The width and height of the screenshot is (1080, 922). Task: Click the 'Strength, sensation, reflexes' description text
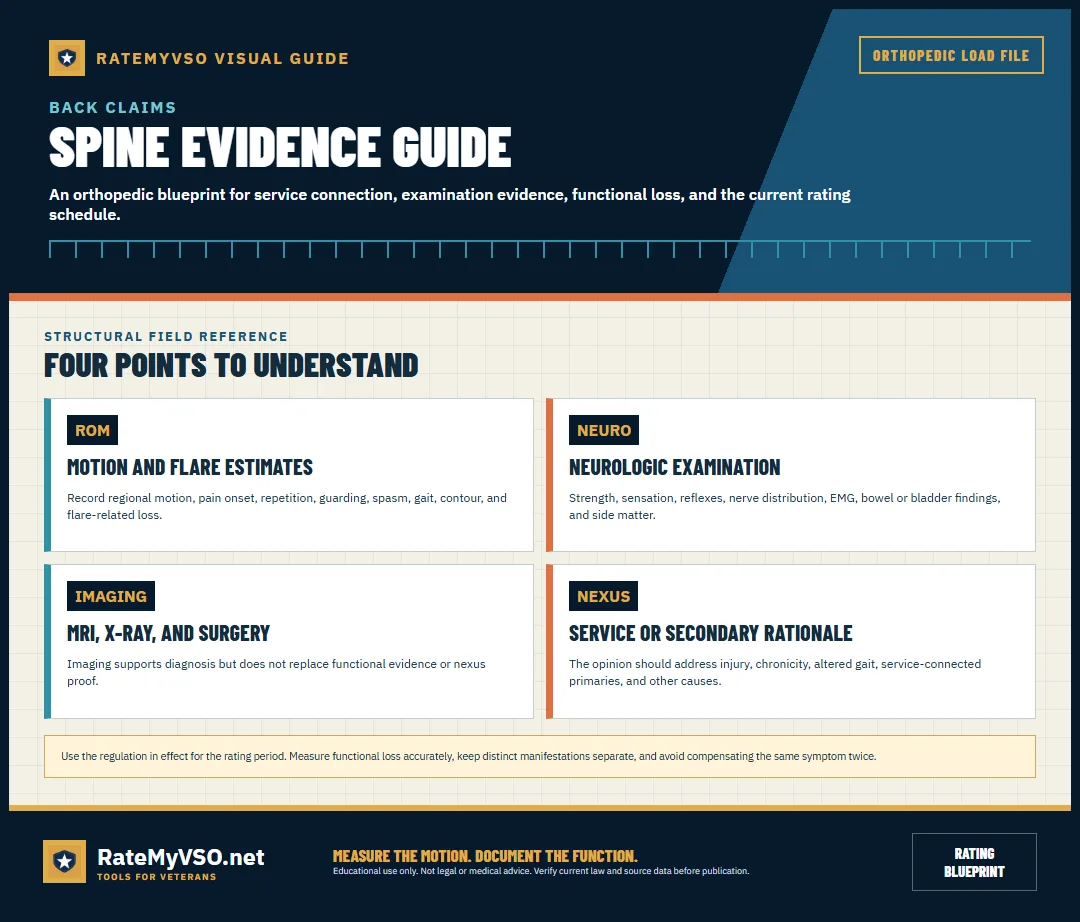point(785,506)
